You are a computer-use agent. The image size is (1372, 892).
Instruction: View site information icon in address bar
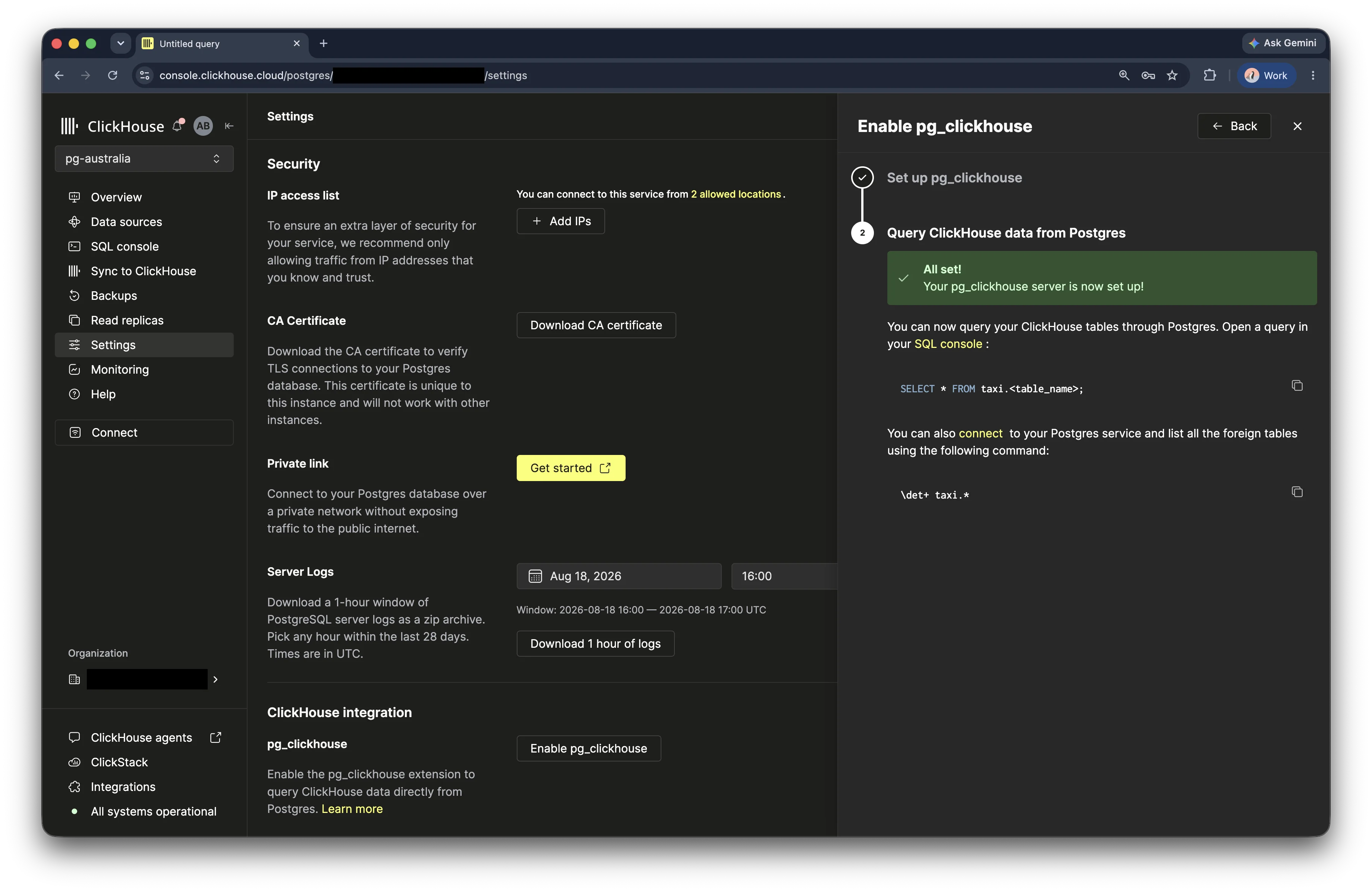click(x=145, y=76)
